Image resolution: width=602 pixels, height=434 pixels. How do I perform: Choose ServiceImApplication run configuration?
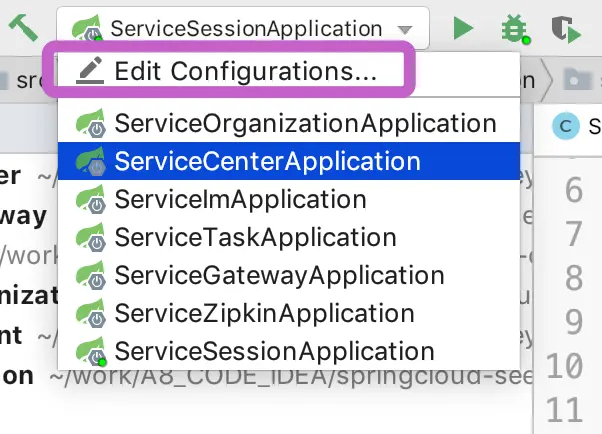[240, 199]
